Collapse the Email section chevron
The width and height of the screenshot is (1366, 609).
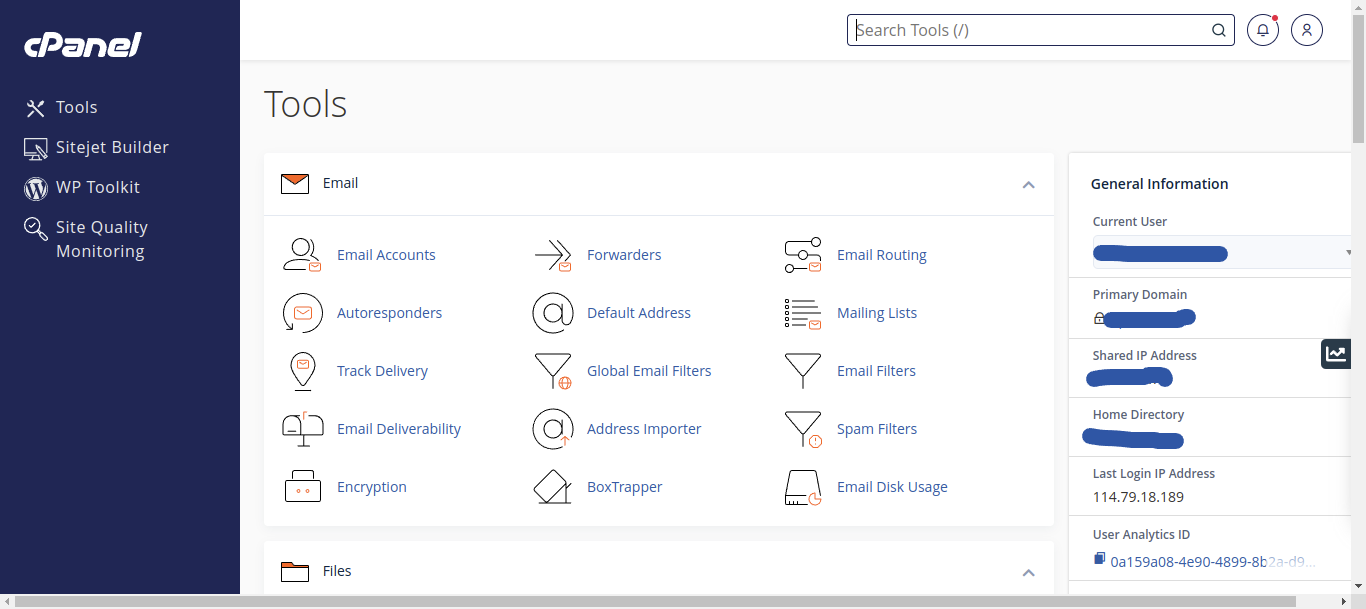click(x=1028, y=184)
